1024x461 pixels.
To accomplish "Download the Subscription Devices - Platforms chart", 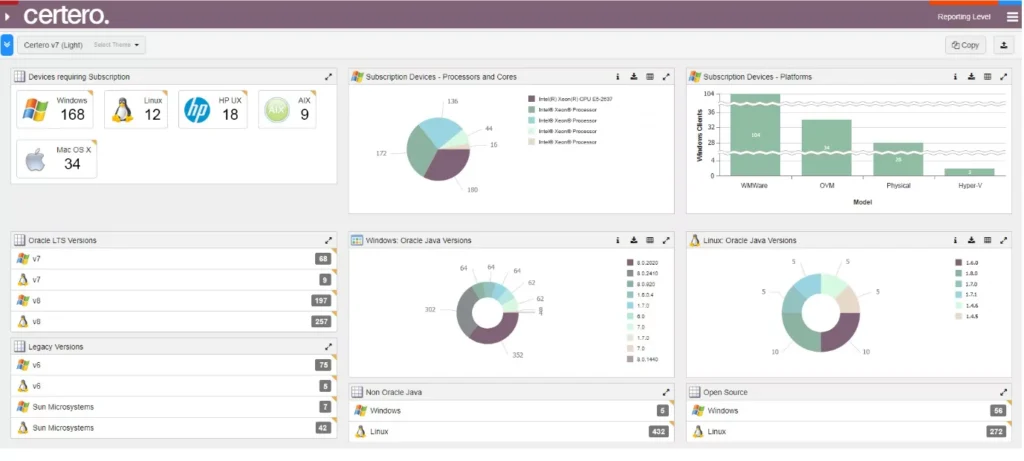I will pyautogui.click(x=971, y=77).
